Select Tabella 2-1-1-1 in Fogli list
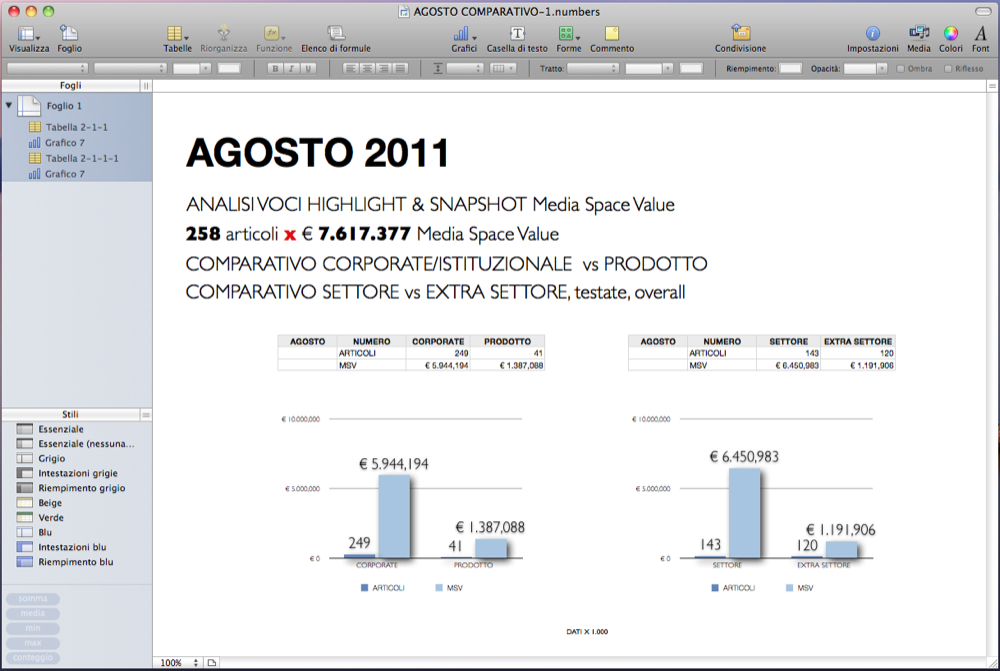Image resolution: width=1000 pixels, height=671 pixels. pos(81,158)
